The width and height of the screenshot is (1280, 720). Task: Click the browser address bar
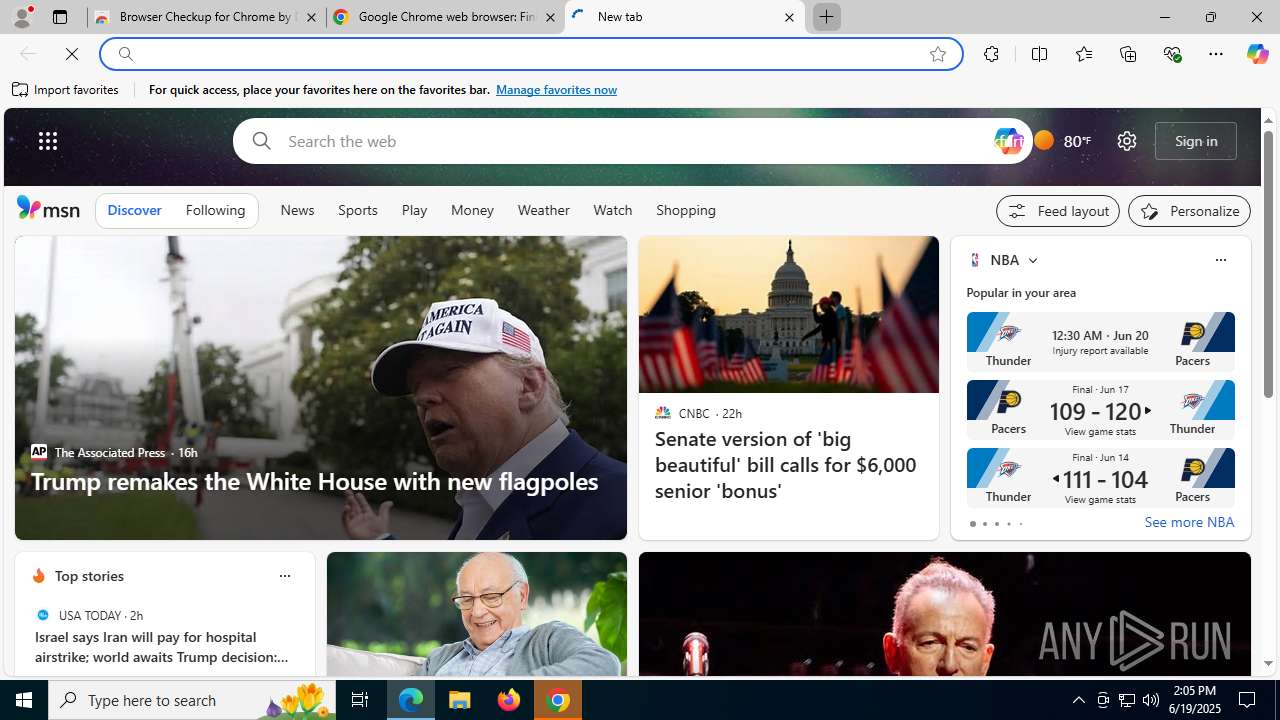coord(530,54)
